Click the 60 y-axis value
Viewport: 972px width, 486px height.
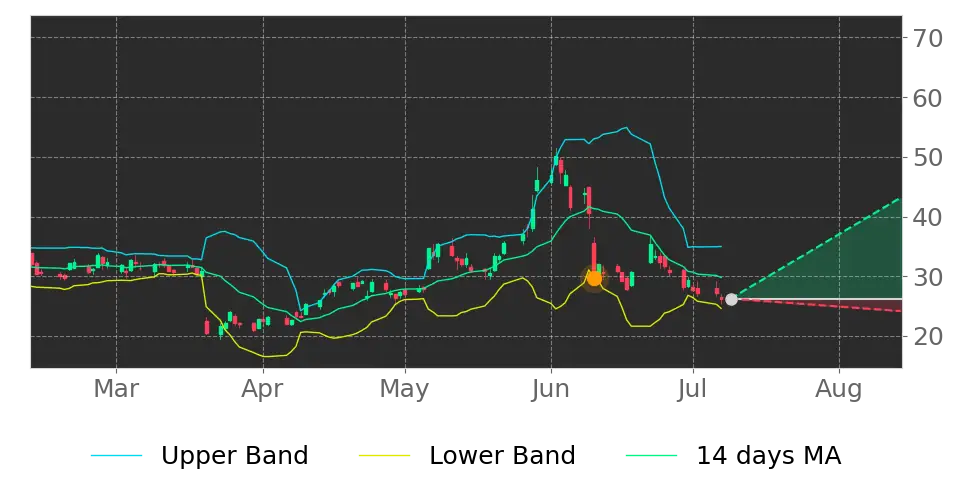[928, 98]
